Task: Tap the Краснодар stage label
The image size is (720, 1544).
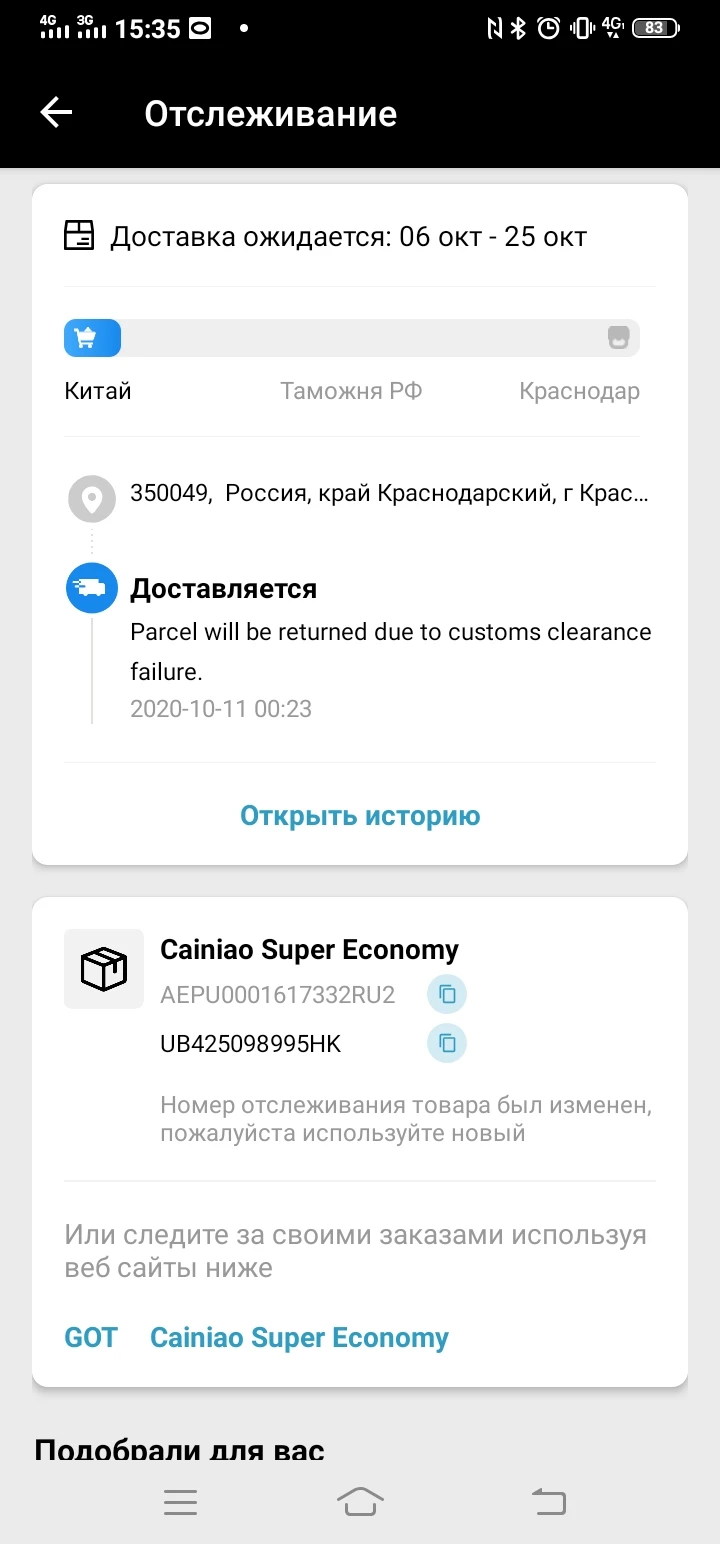Action: point(579,391)
